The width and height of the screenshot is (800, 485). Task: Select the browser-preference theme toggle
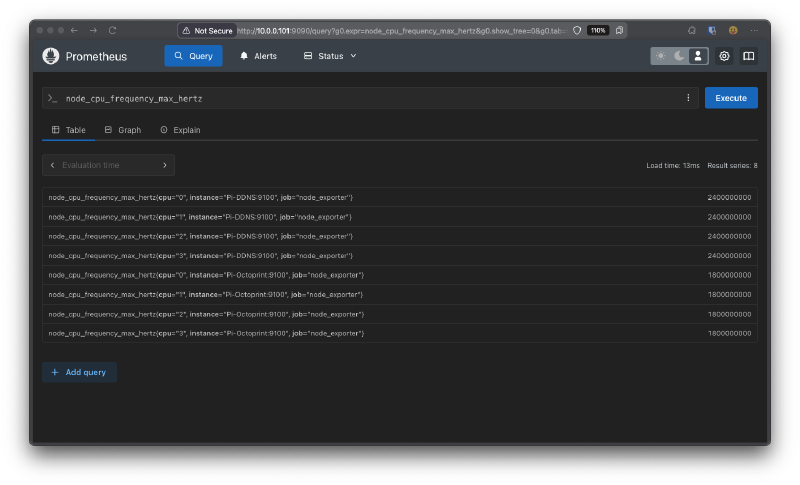(698, 56)
